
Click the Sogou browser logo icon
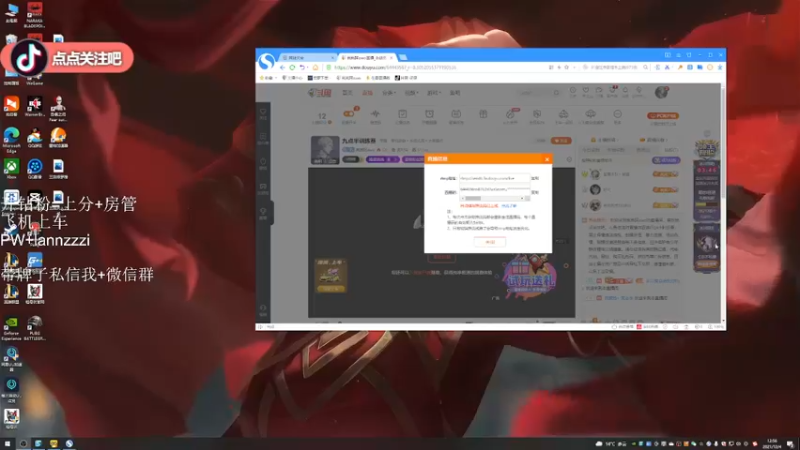266,62
